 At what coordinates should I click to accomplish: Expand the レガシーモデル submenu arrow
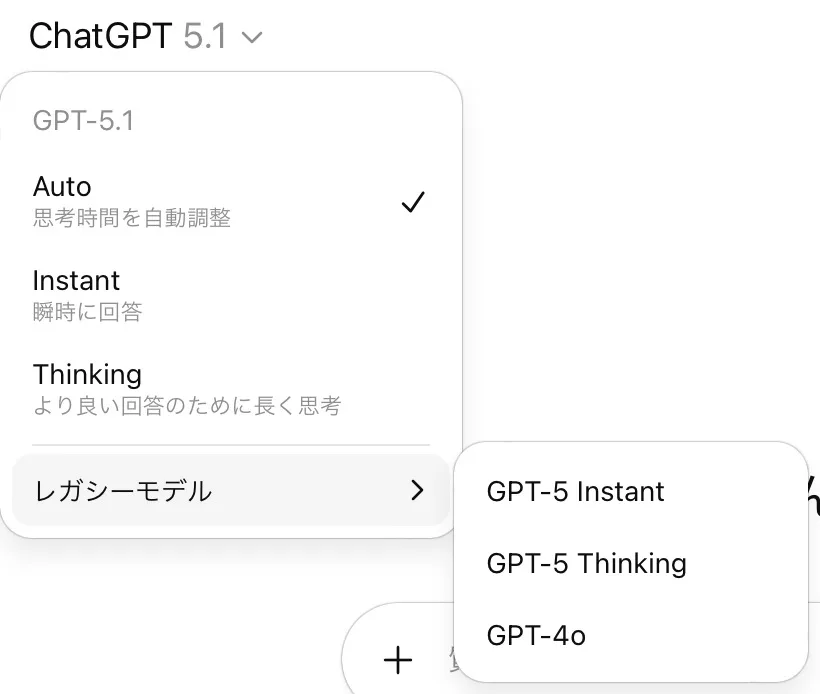click(417, 490)
